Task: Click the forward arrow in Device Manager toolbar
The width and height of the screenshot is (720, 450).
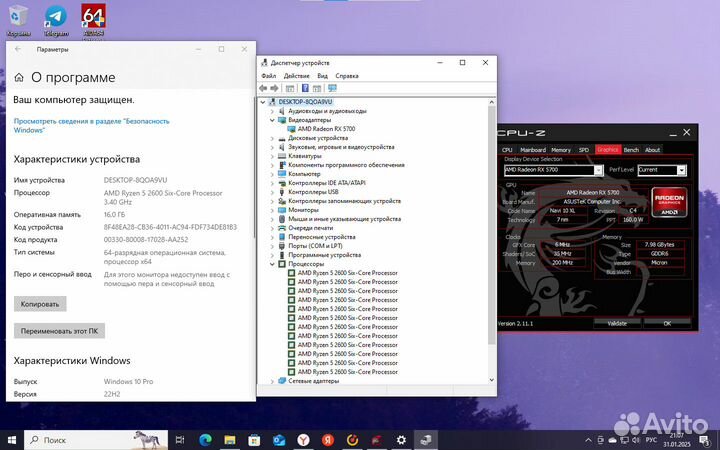Action: pyautogui.click(x=274, y=88)
